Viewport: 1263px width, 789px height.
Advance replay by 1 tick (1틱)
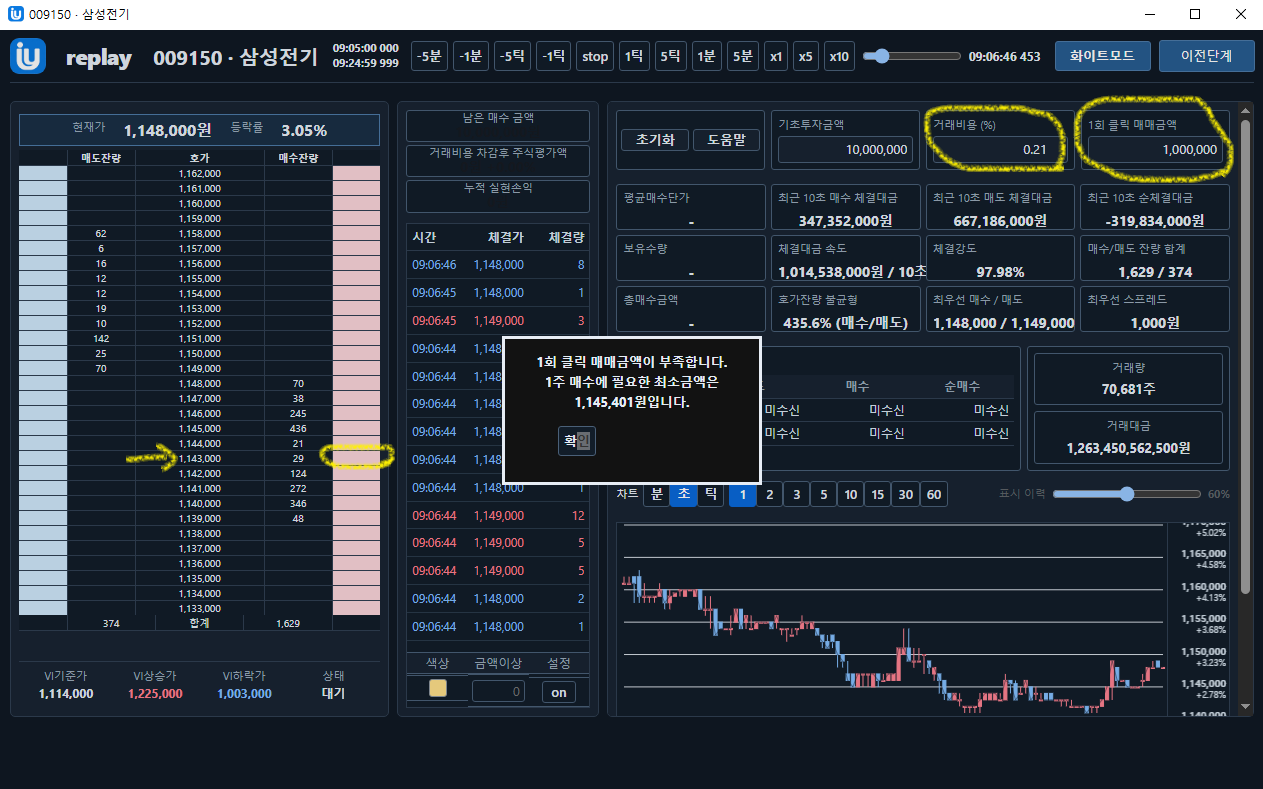[x=634, y=56]
